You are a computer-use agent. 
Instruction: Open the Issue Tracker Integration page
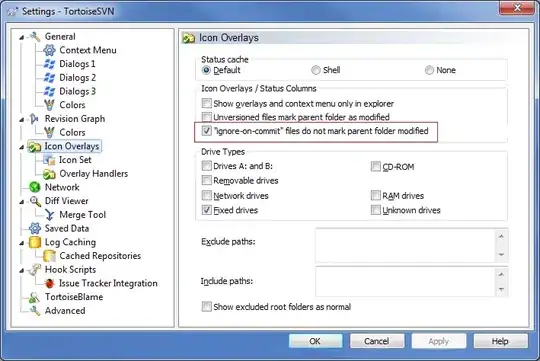[x=108, y=283]
